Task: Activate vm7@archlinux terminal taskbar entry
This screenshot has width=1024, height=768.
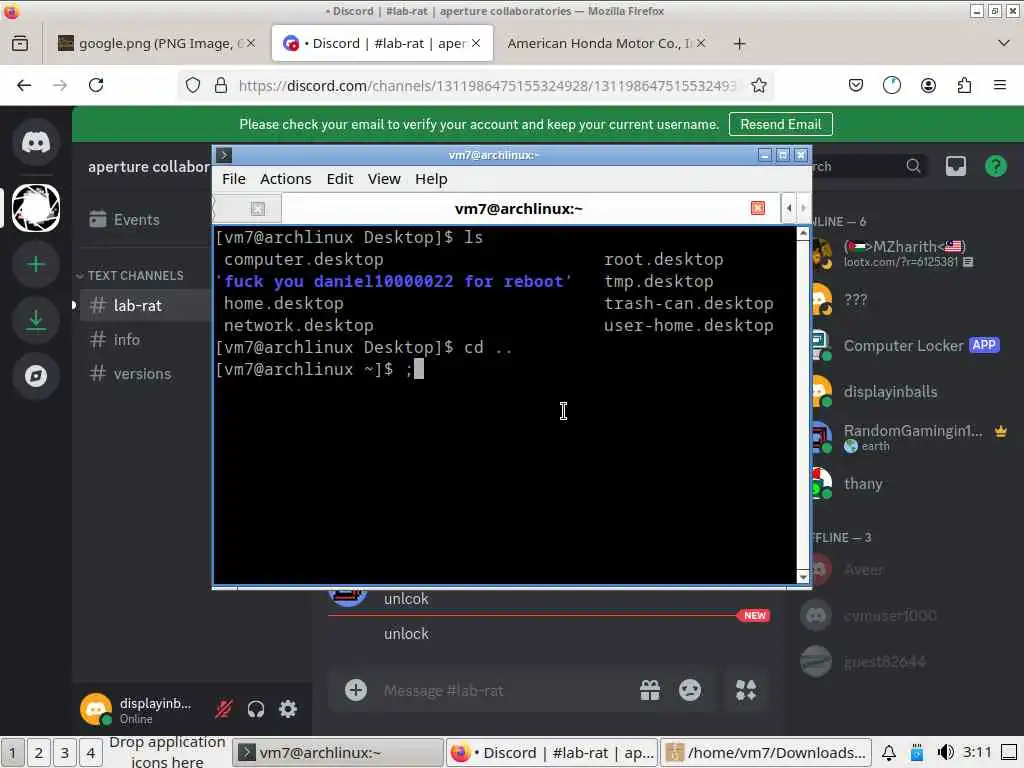Action: 338,753
